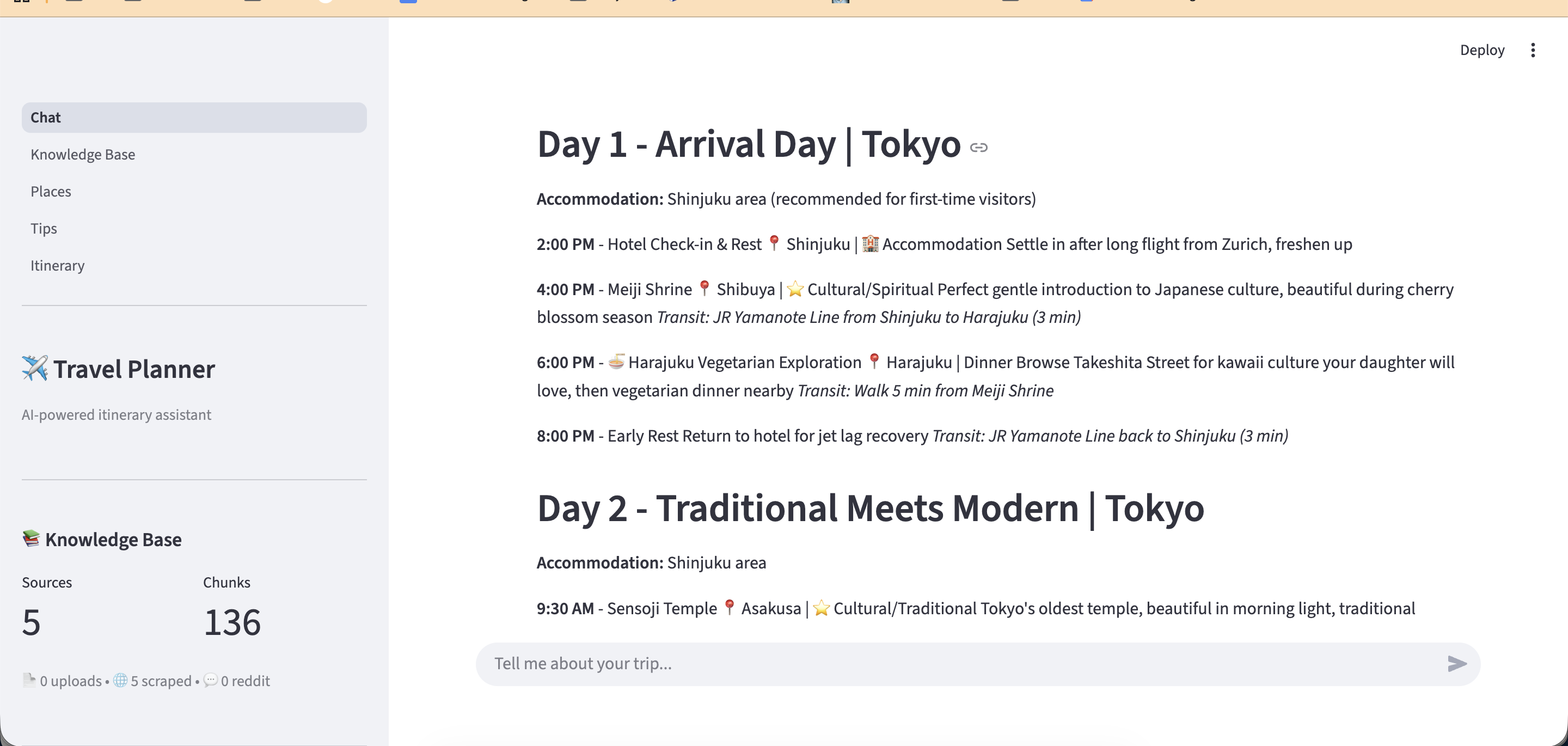Select Knowledge Base in the sidebar

tap(83, 154)
